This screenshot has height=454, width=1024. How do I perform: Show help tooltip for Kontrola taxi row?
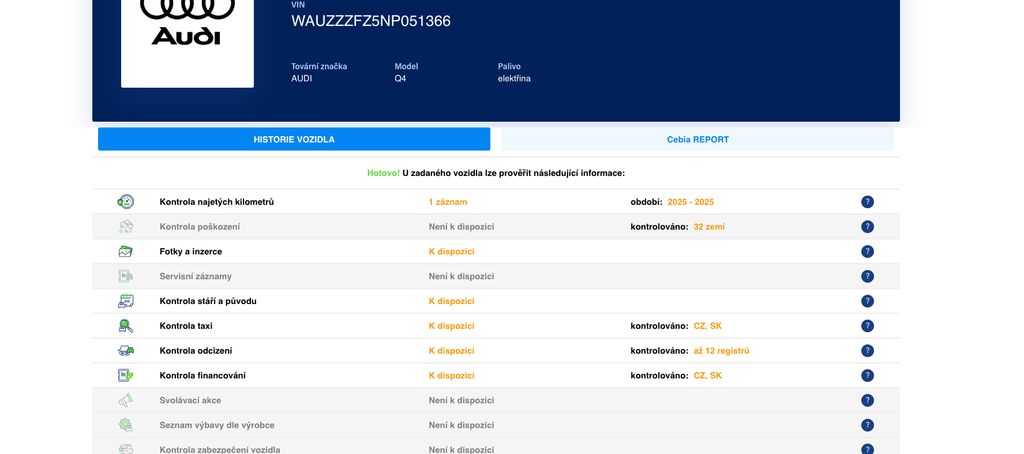[867, 326]
